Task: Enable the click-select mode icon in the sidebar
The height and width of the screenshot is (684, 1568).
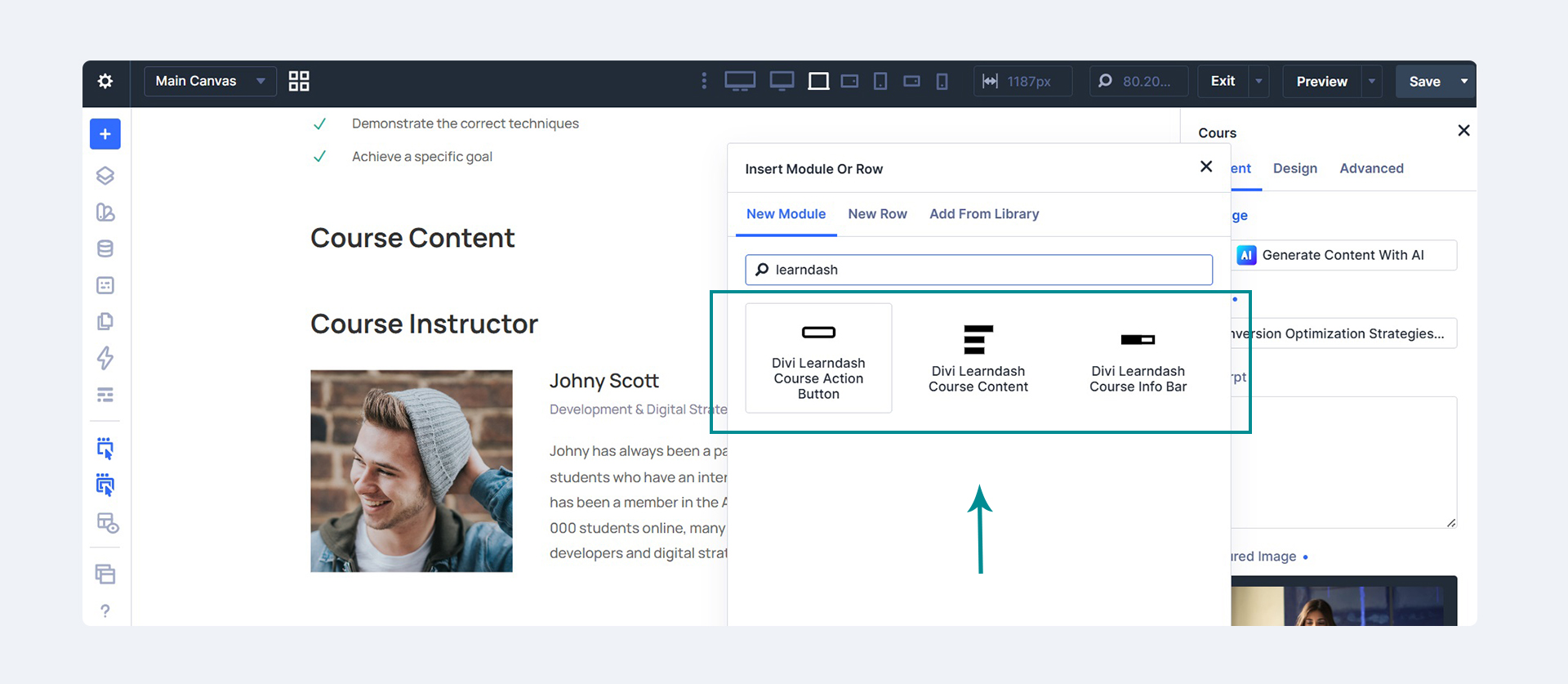Action: pyautogui.click(x=105, y=449)
